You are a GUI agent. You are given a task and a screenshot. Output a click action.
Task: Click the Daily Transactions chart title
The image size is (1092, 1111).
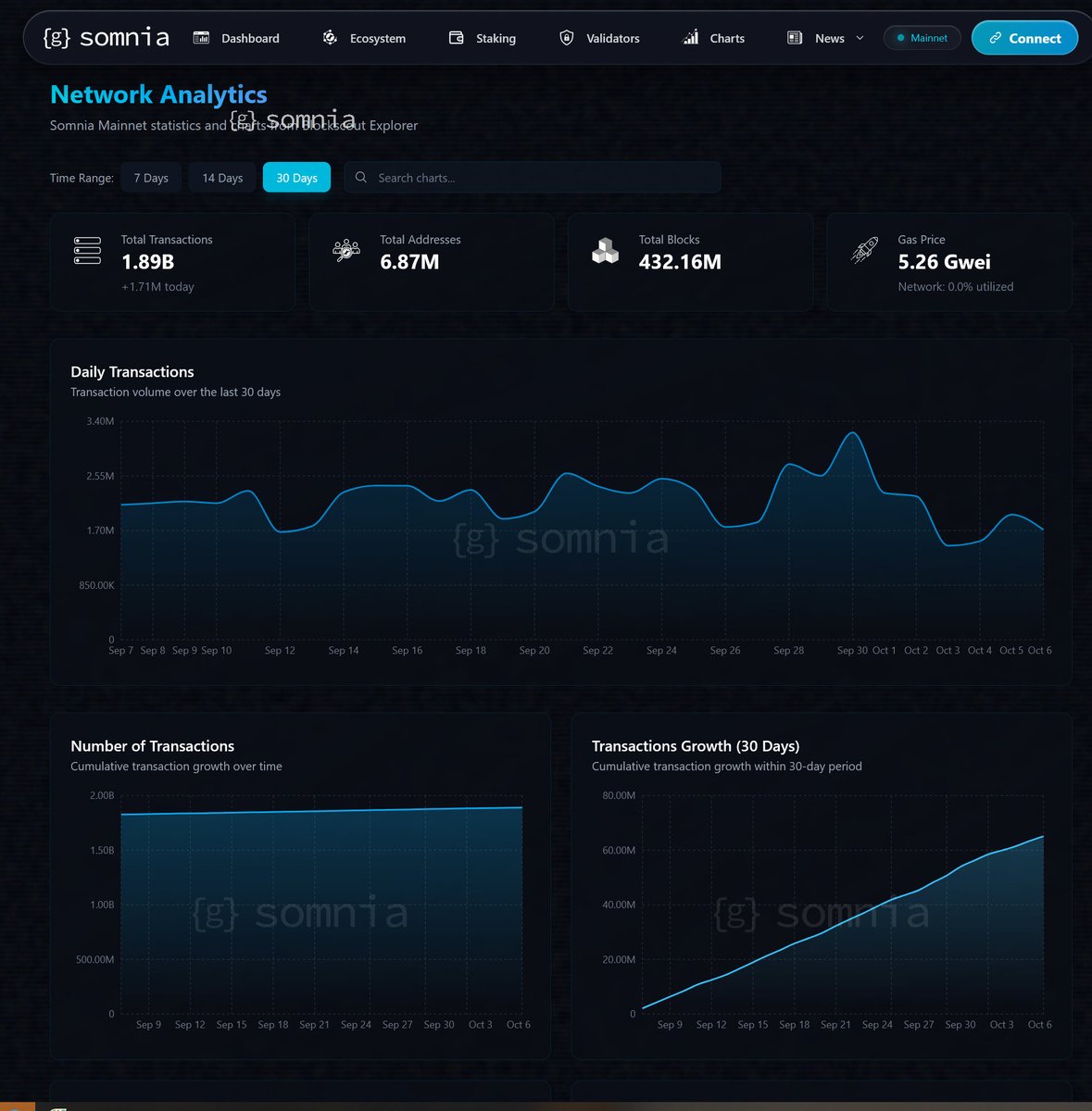132,371
